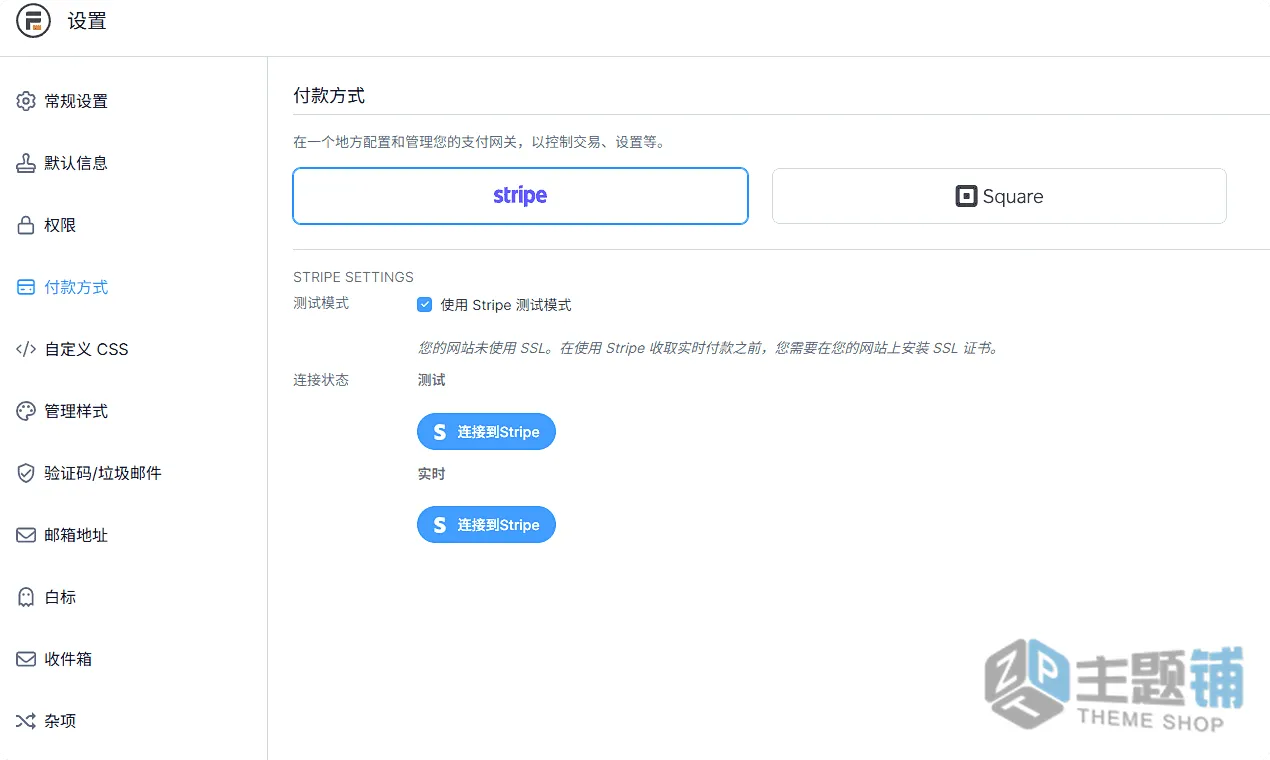This screenshot has width=1270, height=760.
Task: Click 连接到Stripe button under 实时
Action: (x=486, y=525)
